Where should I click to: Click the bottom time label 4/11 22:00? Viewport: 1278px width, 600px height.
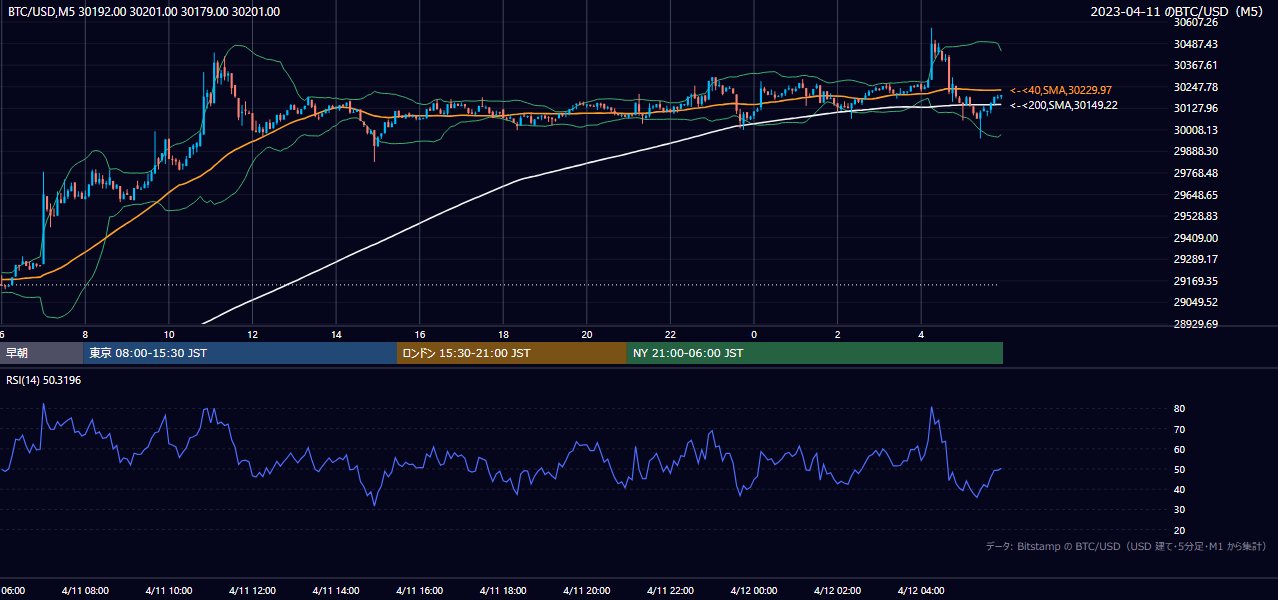pos(670,591)
